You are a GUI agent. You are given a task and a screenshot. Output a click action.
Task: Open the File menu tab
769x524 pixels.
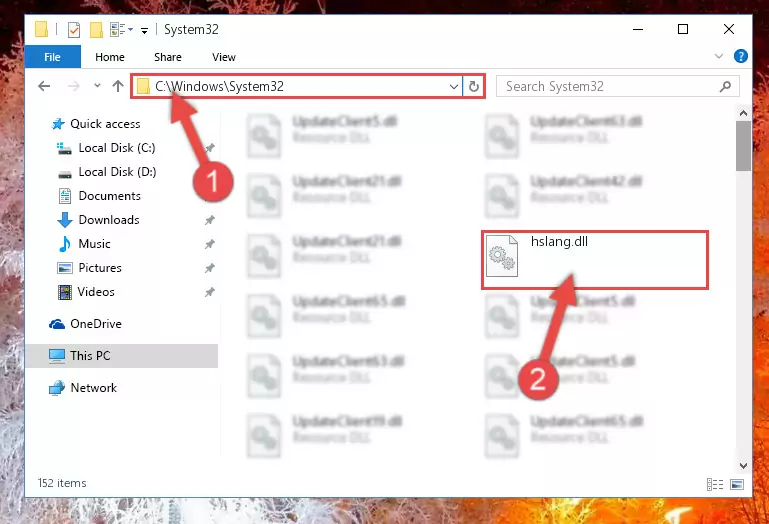pyautogui.click(x=52, y=57)
